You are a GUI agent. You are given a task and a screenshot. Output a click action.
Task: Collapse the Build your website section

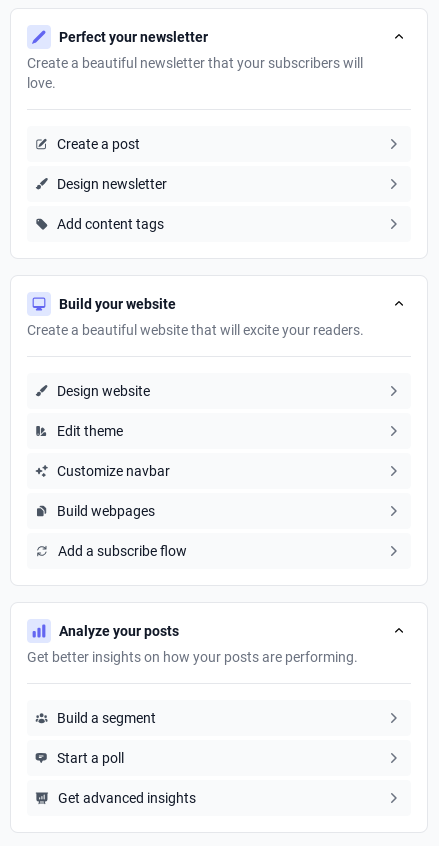[x=399, y=304]
